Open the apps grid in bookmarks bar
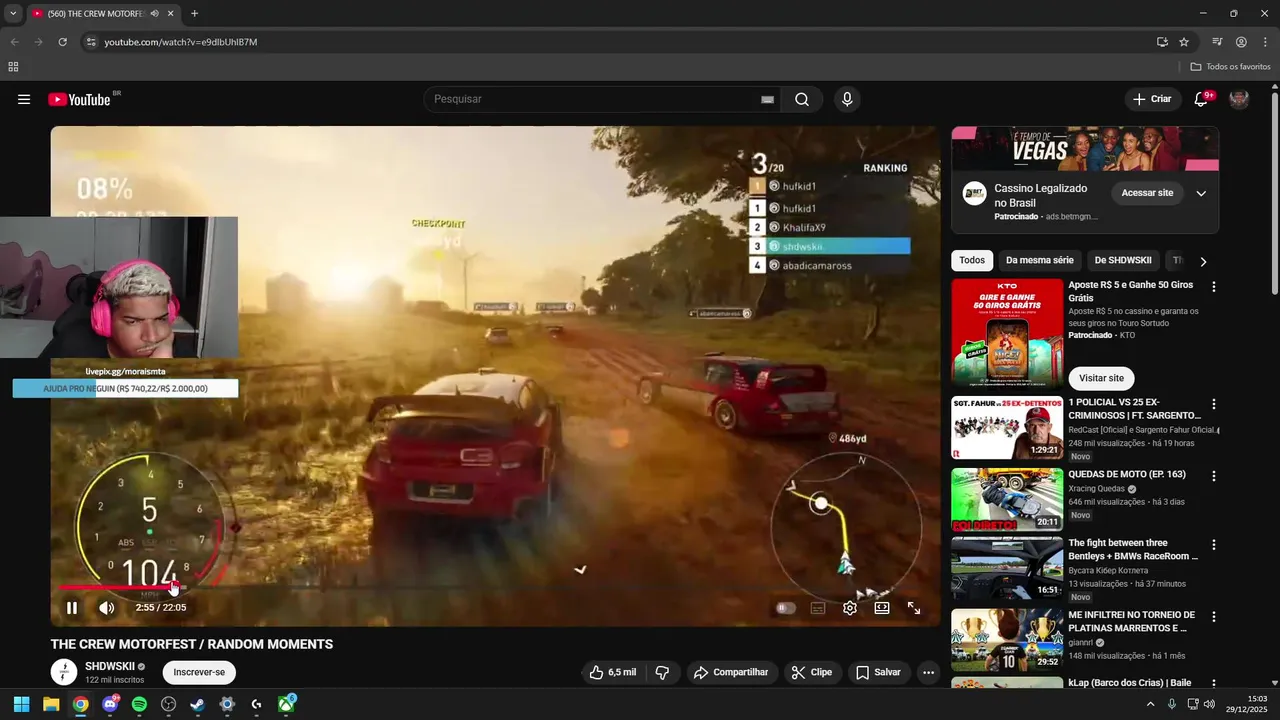Screen dimensions: 1280x720 coord(13,67)
